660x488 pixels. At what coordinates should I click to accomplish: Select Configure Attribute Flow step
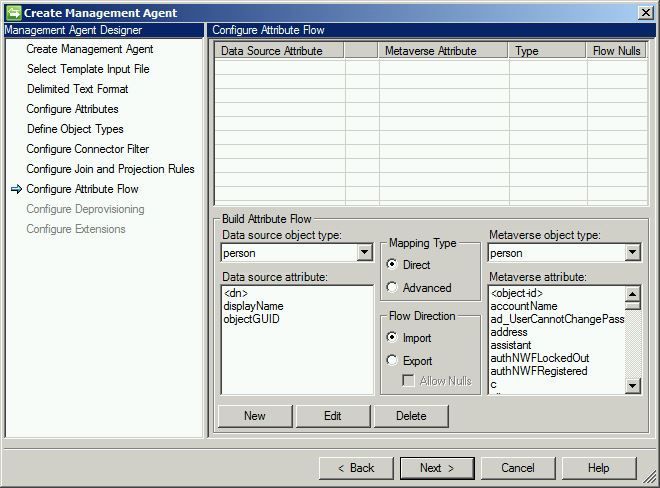[x=82, y=189]
